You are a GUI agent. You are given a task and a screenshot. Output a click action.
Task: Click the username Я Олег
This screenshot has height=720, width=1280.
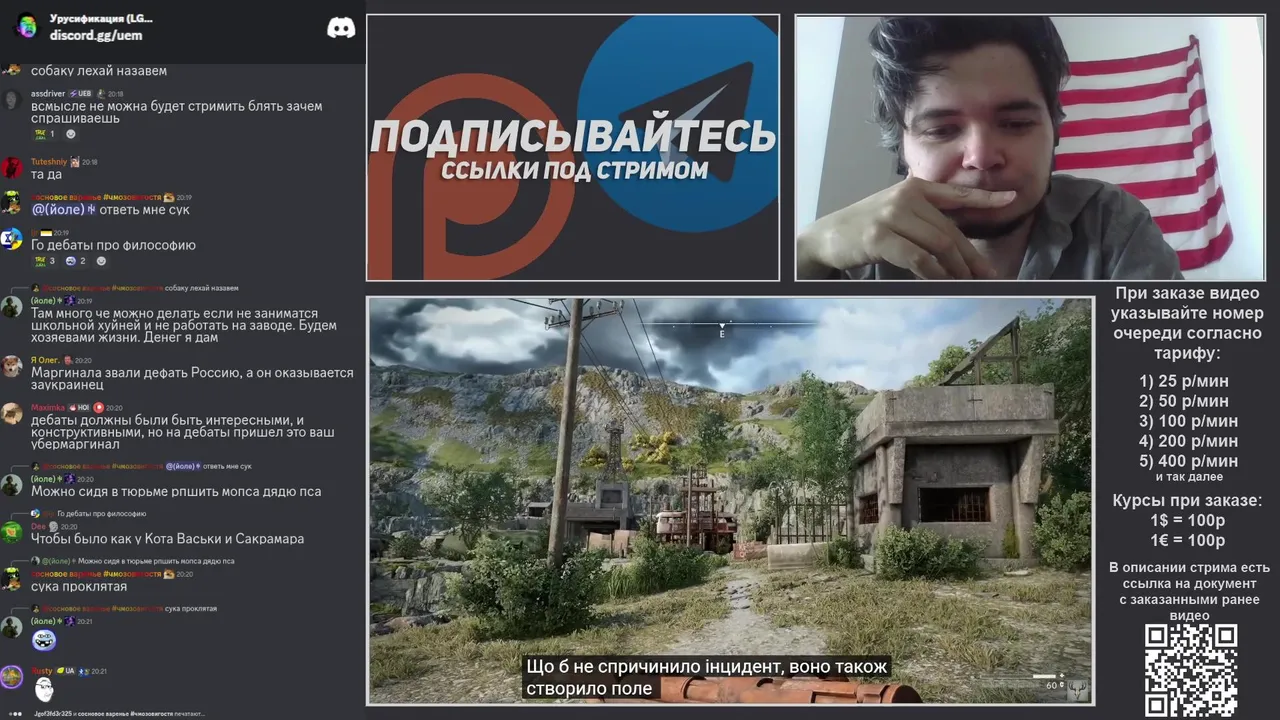(x=46, y=360)
